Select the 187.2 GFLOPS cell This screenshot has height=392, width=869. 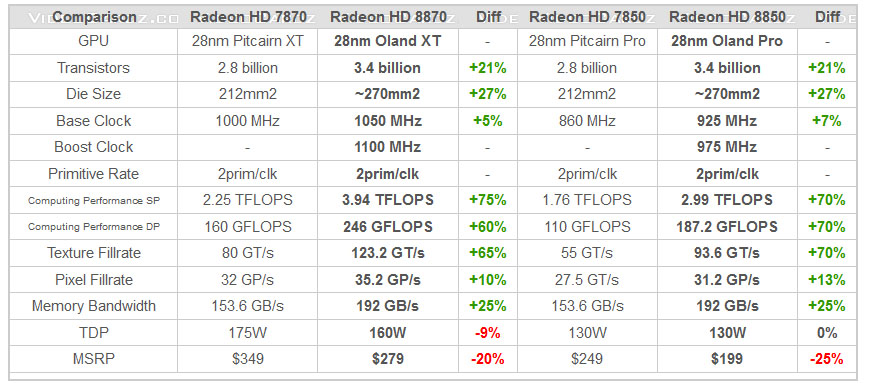click(727, 226)
